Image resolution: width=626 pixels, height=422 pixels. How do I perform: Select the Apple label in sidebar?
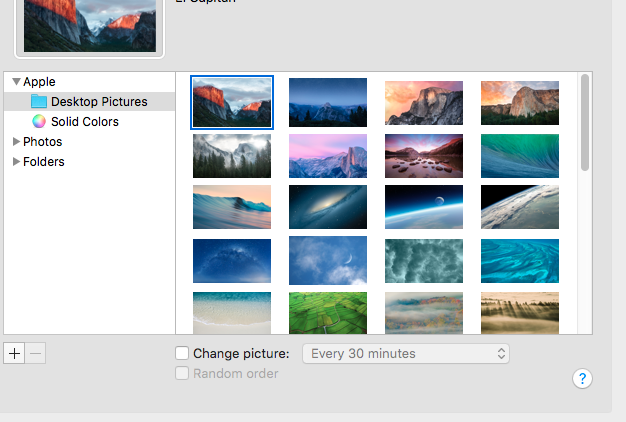[x=39, y=82]
